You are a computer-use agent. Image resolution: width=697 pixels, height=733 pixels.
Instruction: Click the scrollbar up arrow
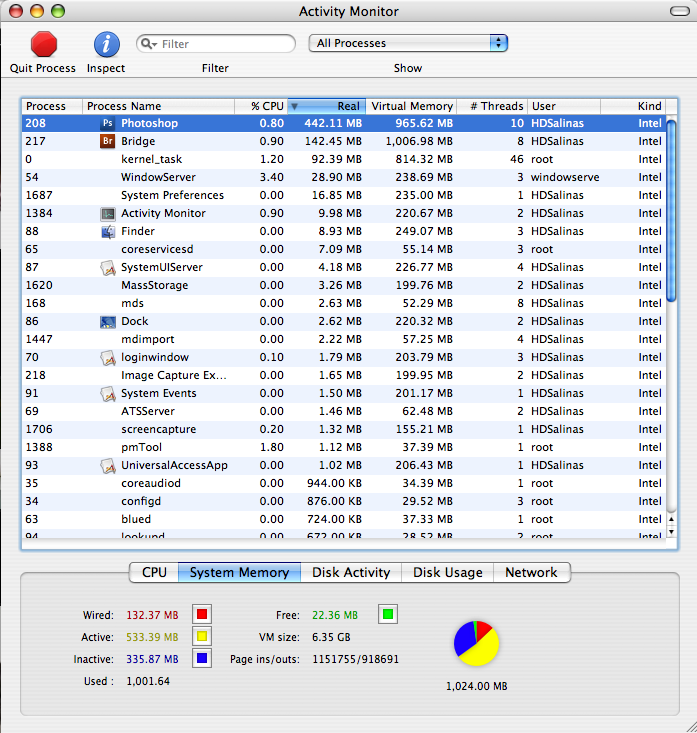click(x=671, y=519)
